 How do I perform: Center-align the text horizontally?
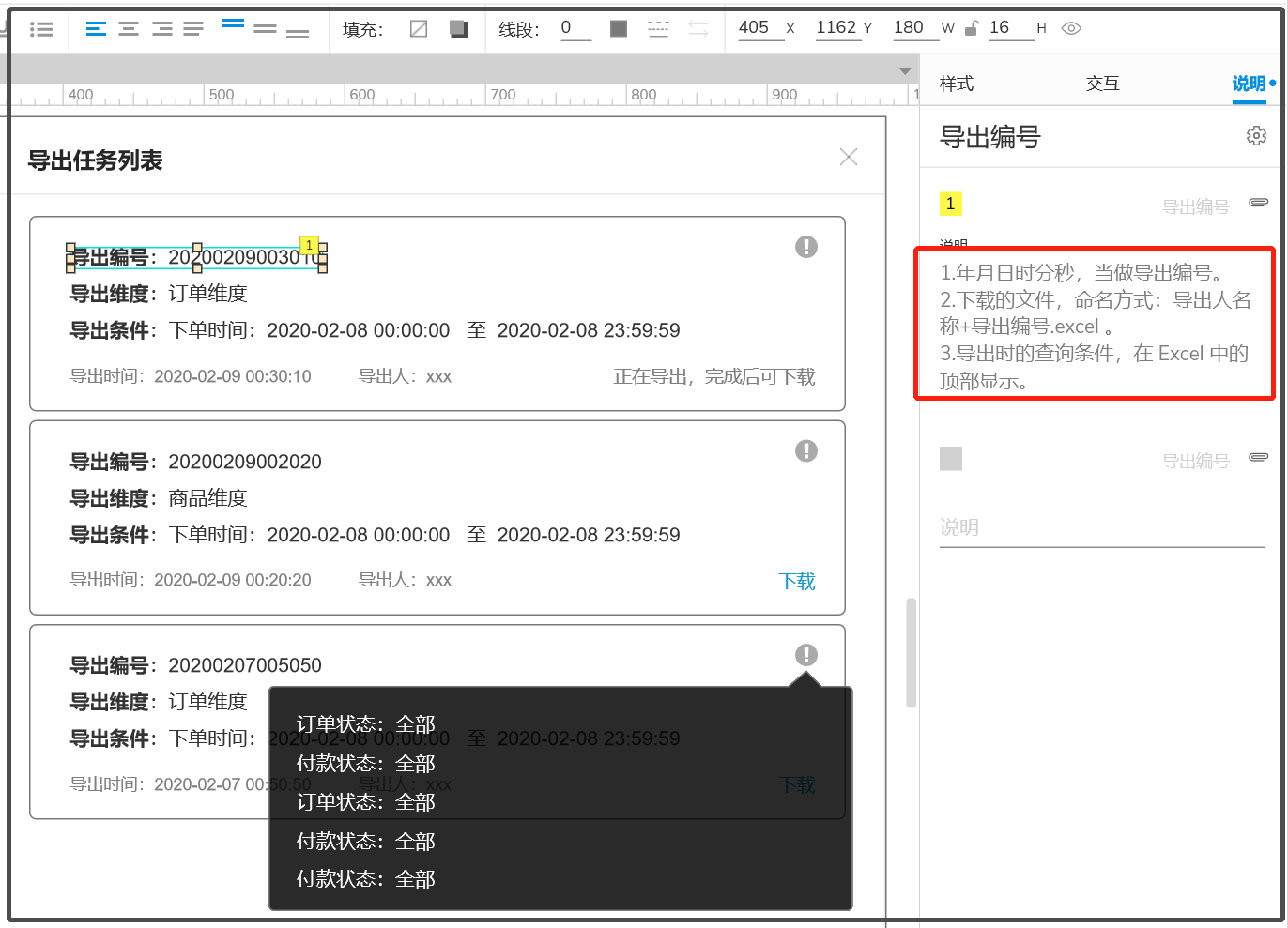pyautogui.click(x=129, y=29)
